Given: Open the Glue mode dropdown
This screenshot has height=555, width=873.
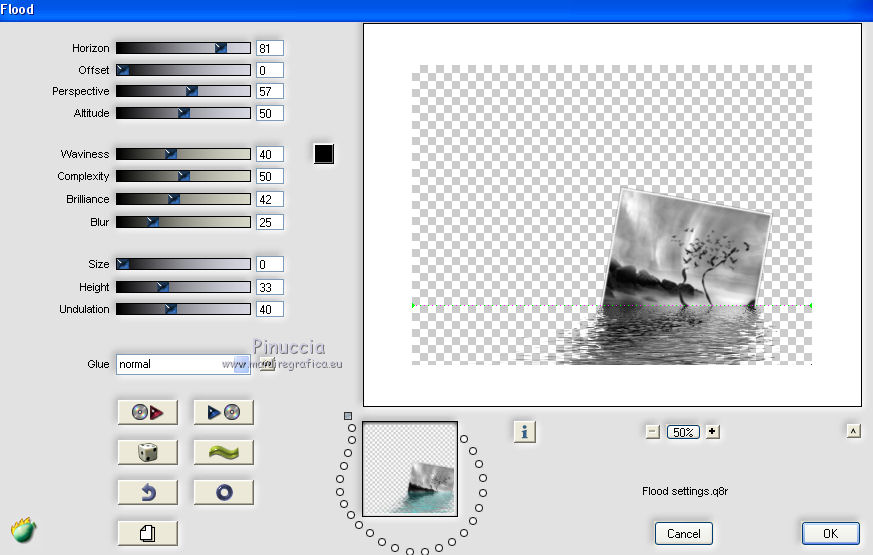Looking at the screenshot, I should tap(183, 364).
